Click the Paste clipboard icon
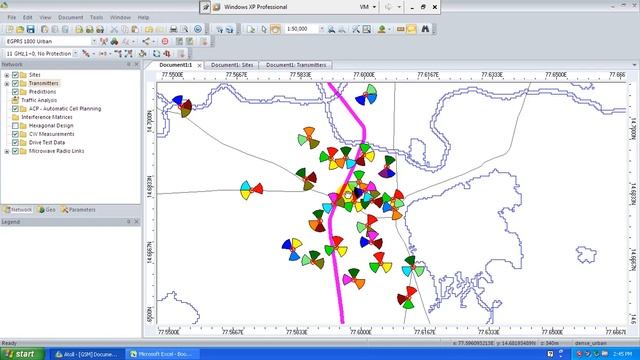Screen dimensions: 640x360 click(134, 29)
